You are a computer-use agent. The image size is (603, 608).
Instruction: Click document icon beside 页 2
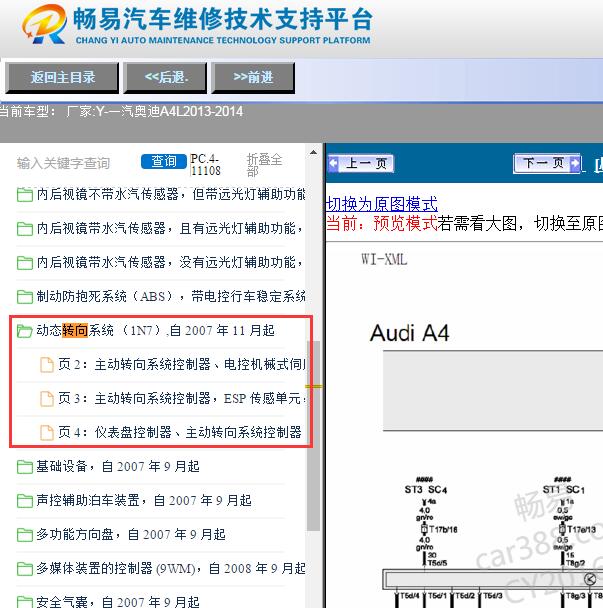tap(47, 365)
